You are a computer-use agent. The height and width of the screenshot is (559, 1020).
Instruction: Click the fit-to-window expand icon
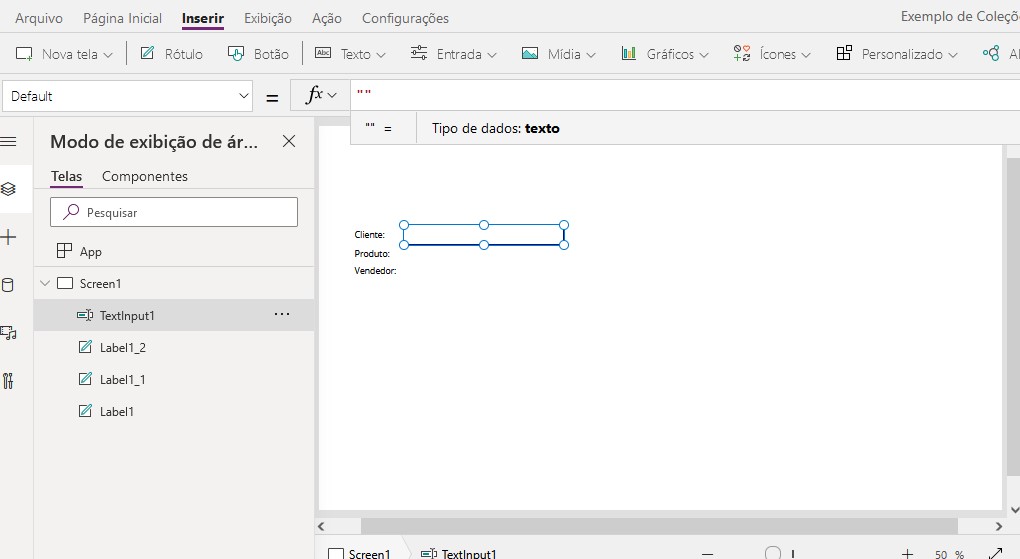click(x=996, y=554)
